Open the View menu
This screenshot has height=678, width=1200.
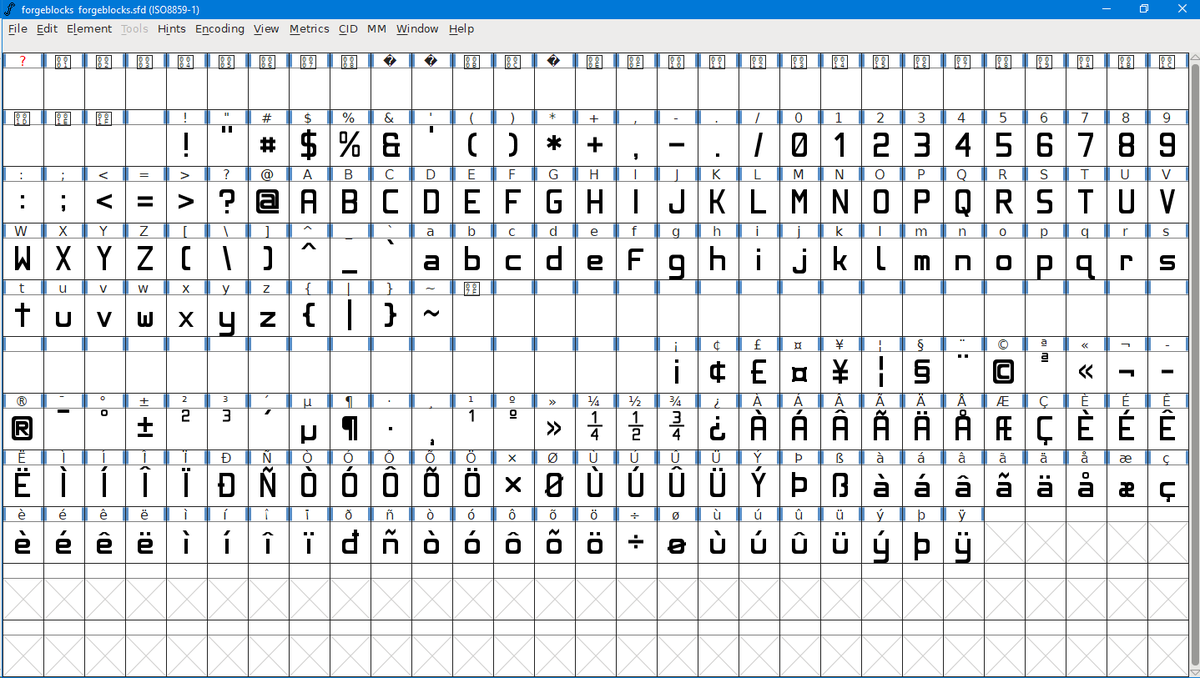[x=266, y=29]
